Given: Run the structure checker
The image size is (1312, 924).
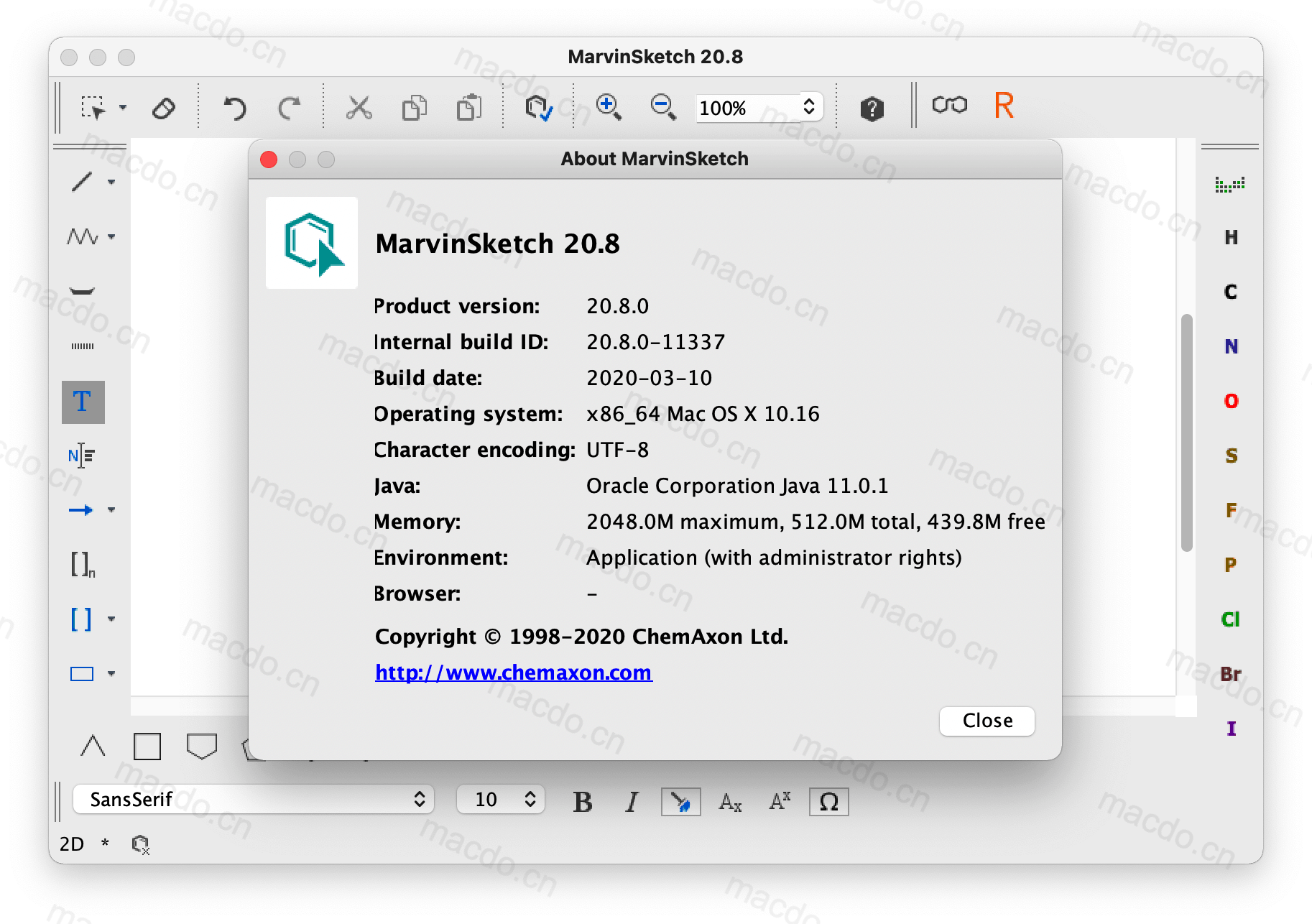Looking at the screenshot, I should coord(538,108).
